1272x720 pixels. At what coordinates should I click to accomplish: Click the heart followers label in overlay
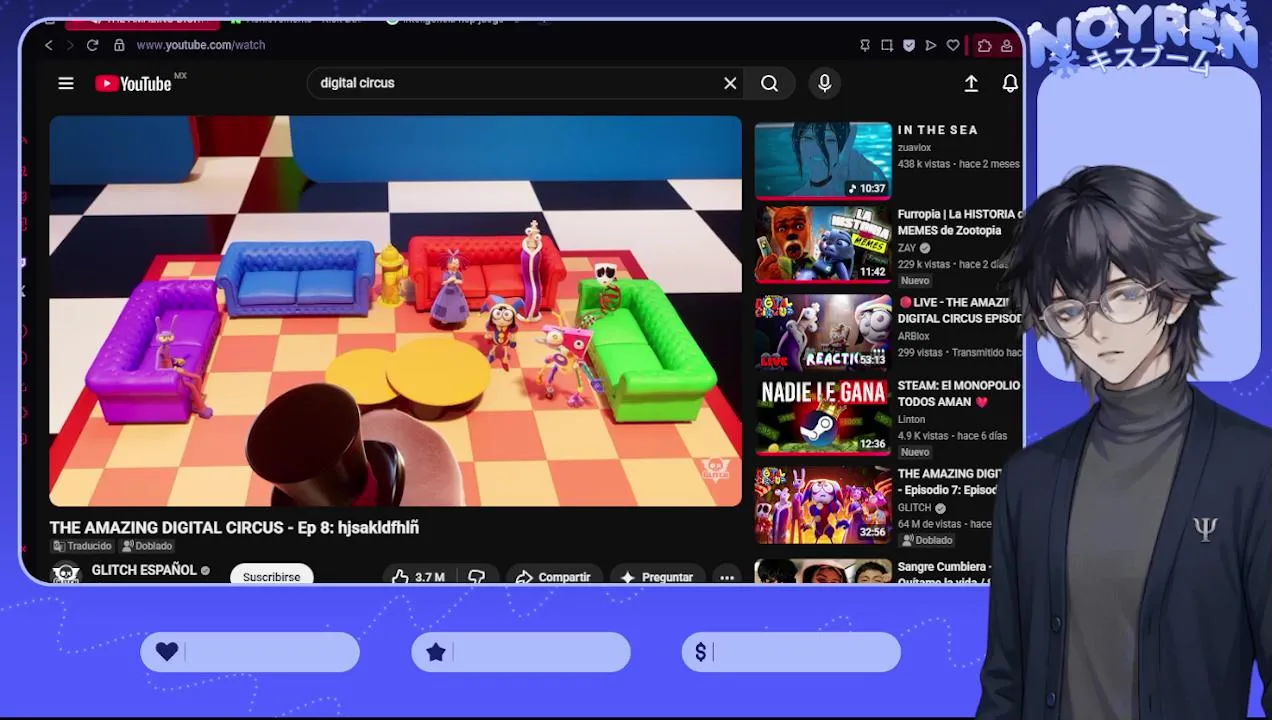[250, 652]
